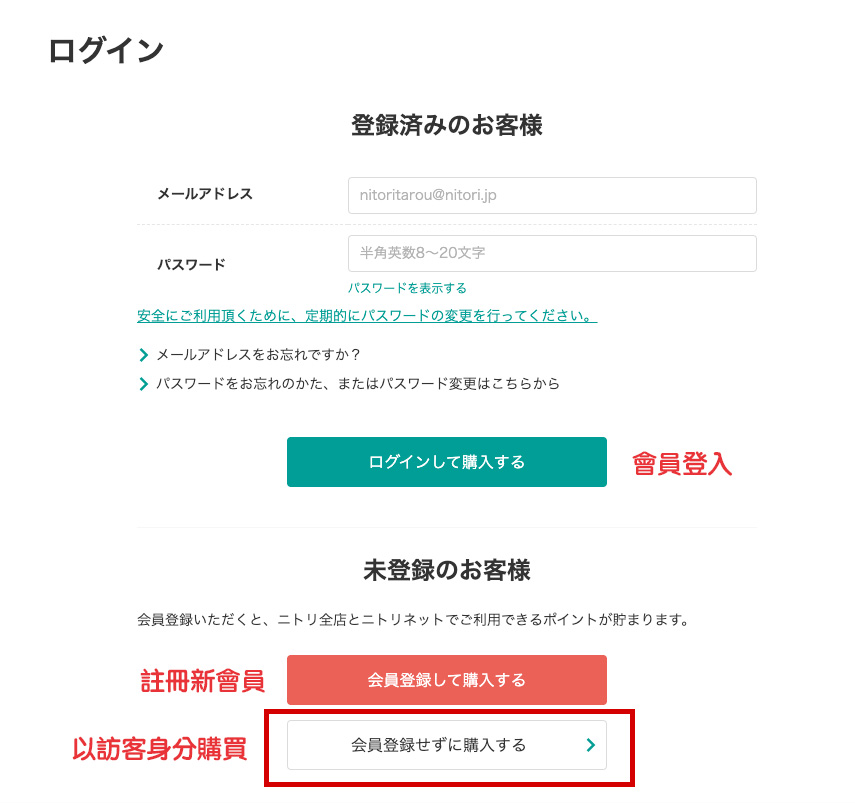The image size is (855, 803).
Task: Click the red 註冊新會員 annotation text
Action: click(x=202, y=681)
